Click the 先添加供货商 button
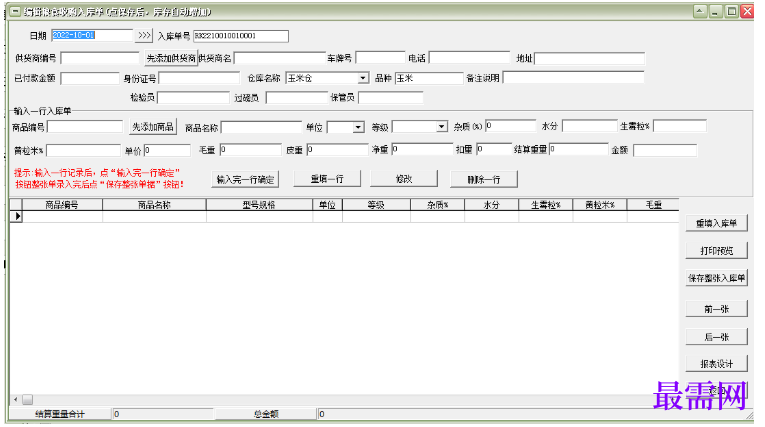Viewport: 765px width, 427px height. 171,59
